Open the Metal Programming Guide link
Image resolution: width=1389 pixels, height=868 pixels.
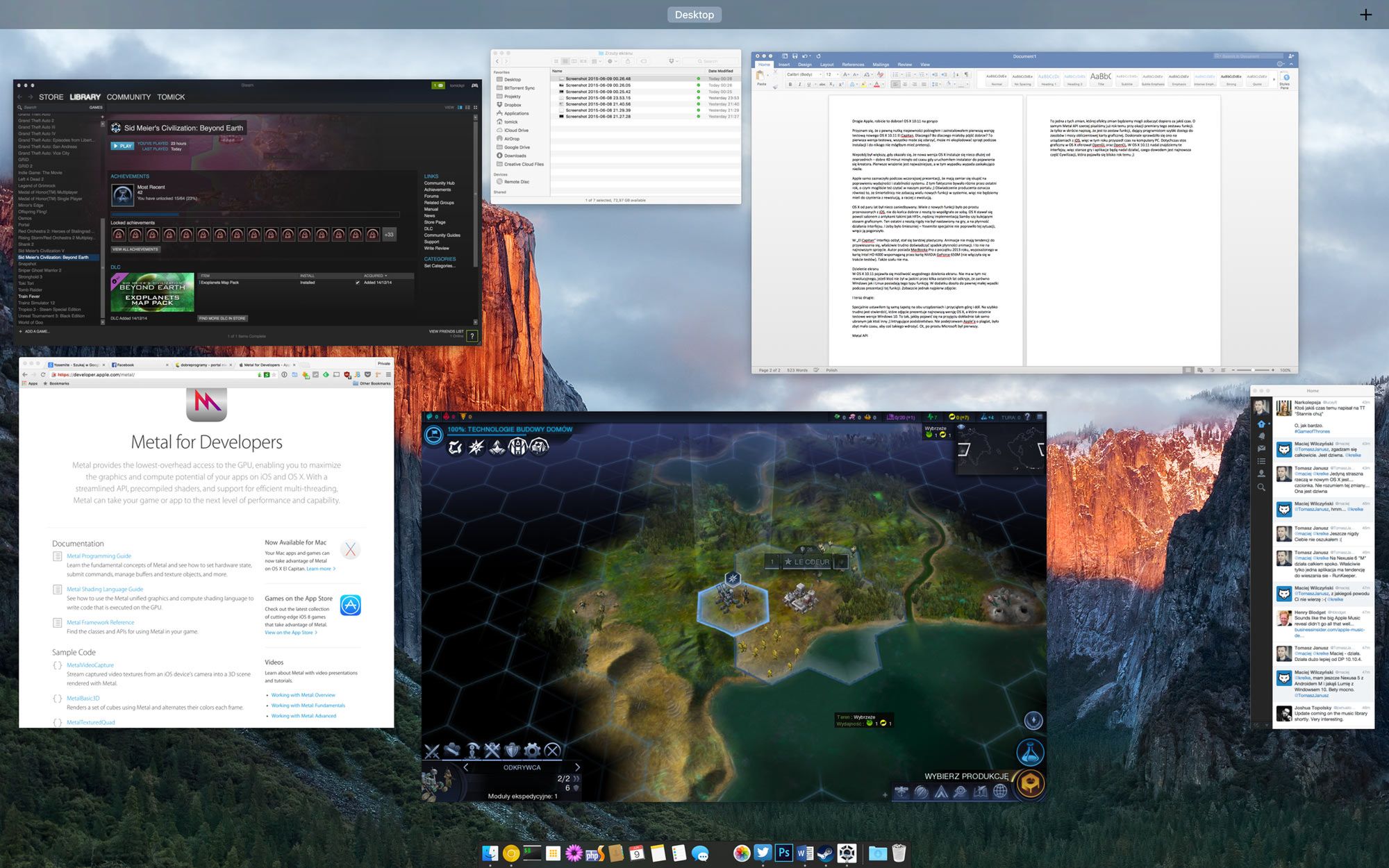point(99,556)
